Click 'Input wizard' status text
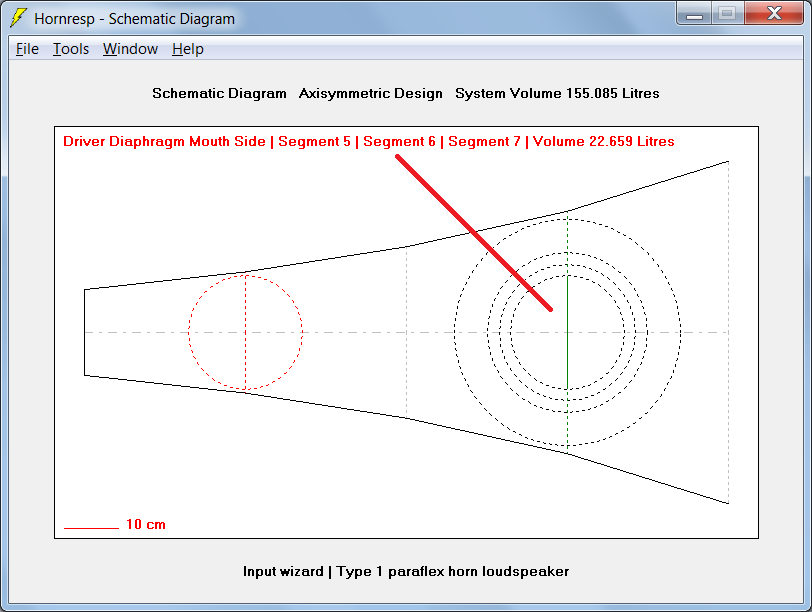Image resolution: width=812 pixels, height=612 pixels. click(x=283, y=571)
